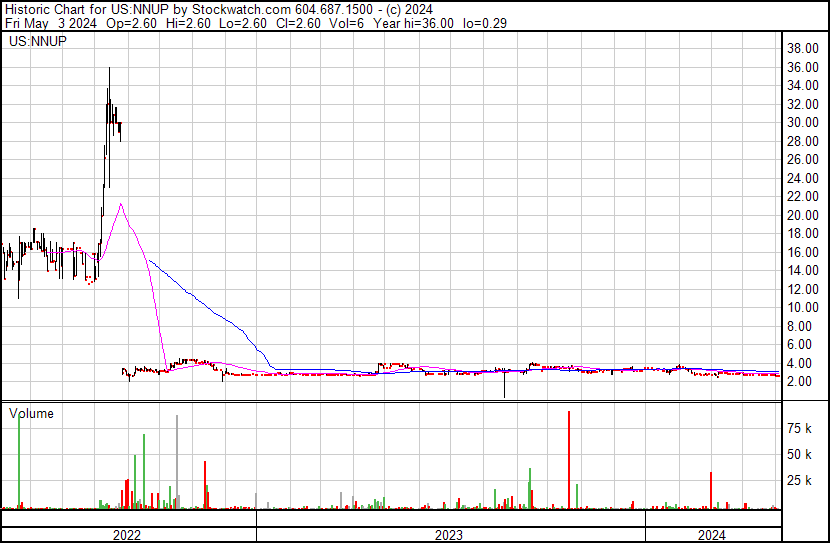Click the peak of the pink moving average line
This screenshot has width=830, height=543.
point(121,204)
